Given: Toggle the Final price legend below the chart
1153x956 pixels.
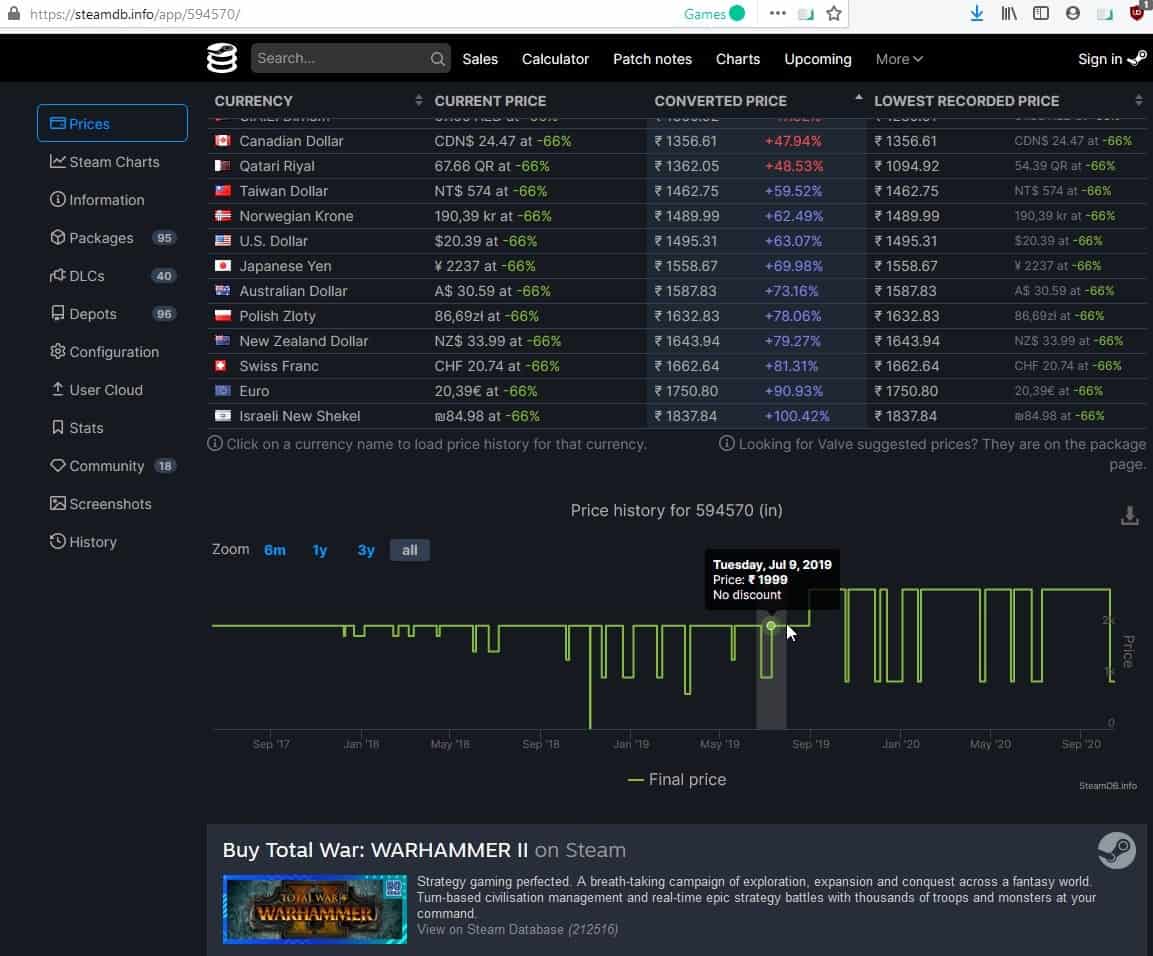Looking at the screenshot, I should point(676,779).
